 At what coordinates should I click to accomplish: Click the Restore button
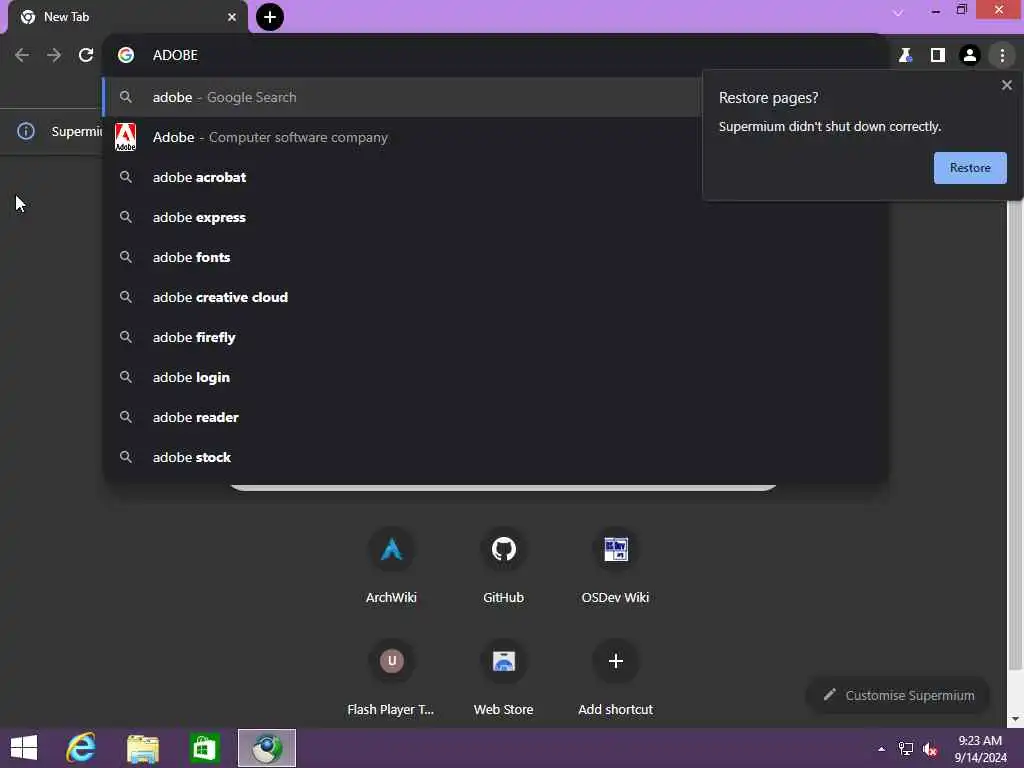(970, 168)
